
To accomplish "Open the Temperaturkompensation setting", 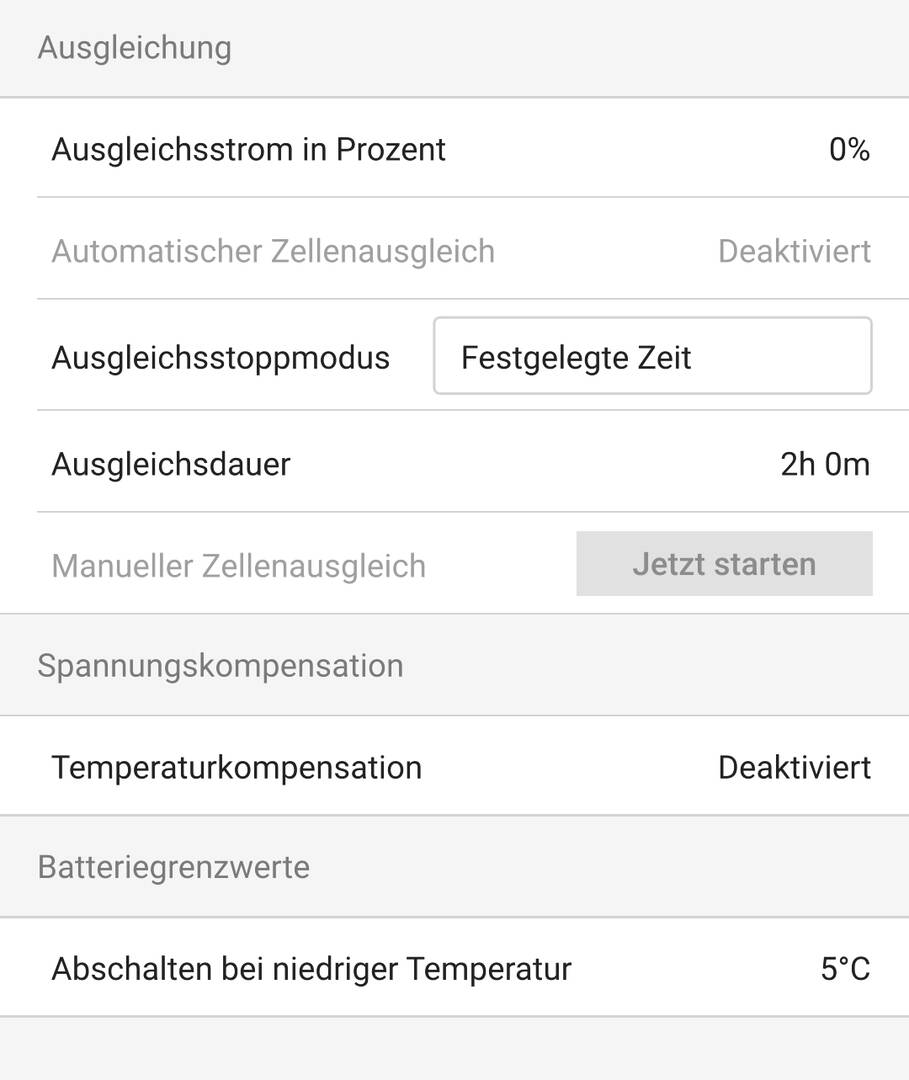I will pos(454,766).
